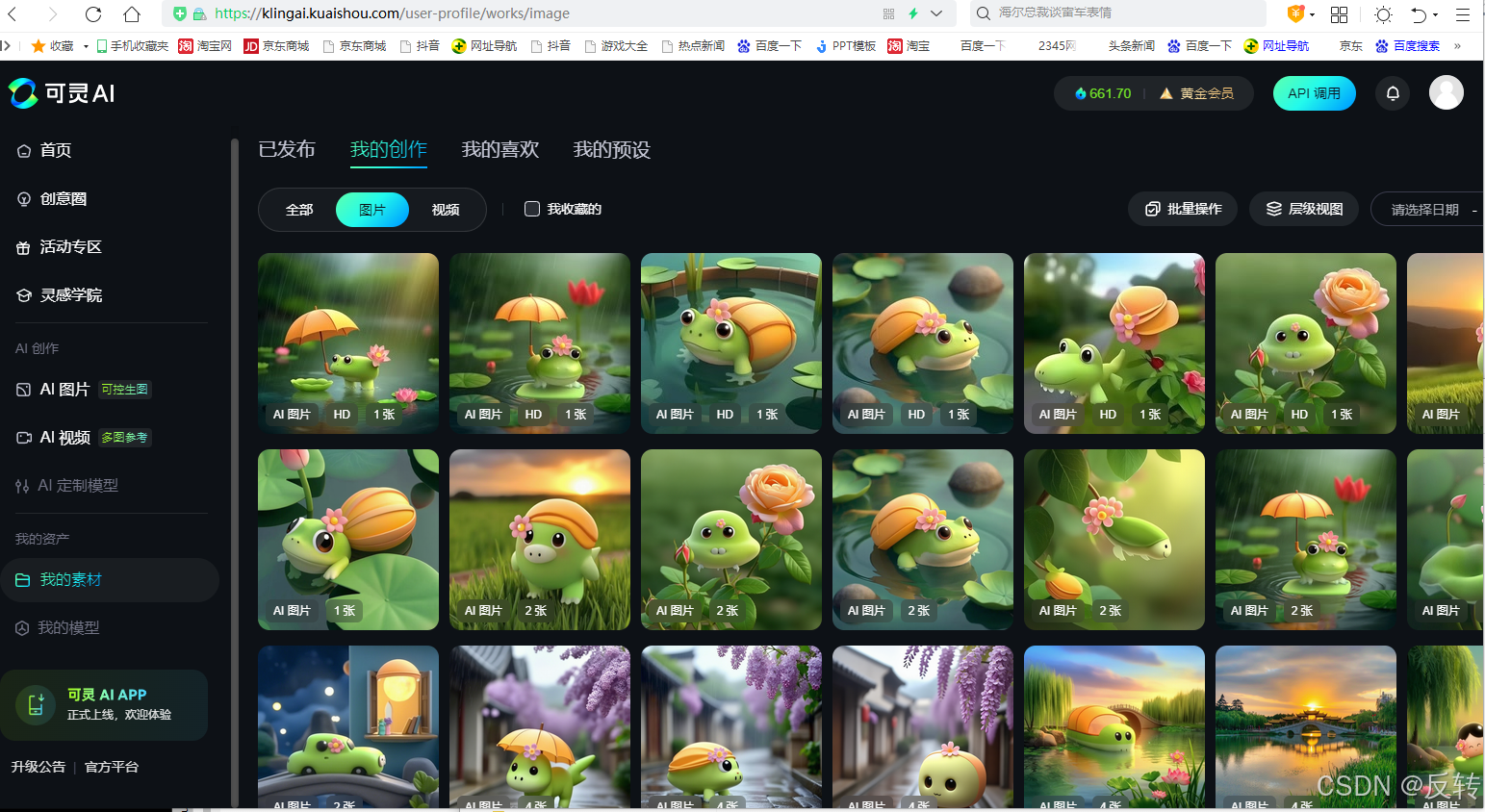Click the 灵感学院 graduation cap icon
Image resolution: width=1485 pixels, height=812 pixels.
24,295
